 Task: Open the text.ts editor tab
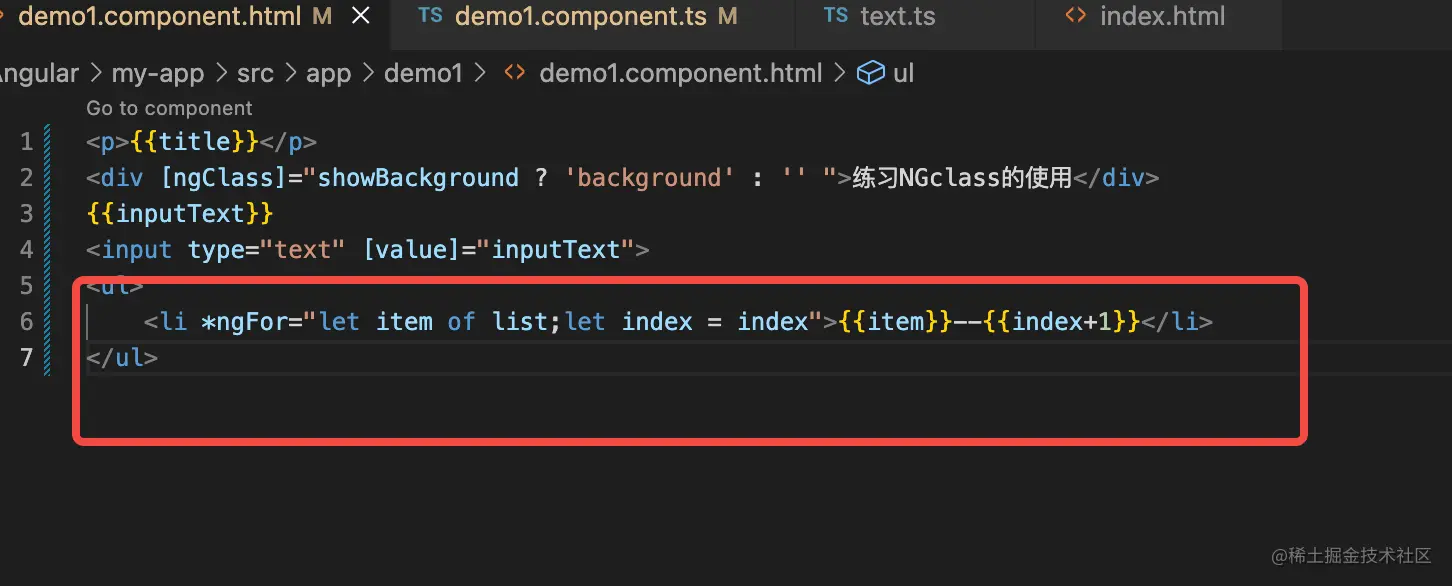(896, 16)
